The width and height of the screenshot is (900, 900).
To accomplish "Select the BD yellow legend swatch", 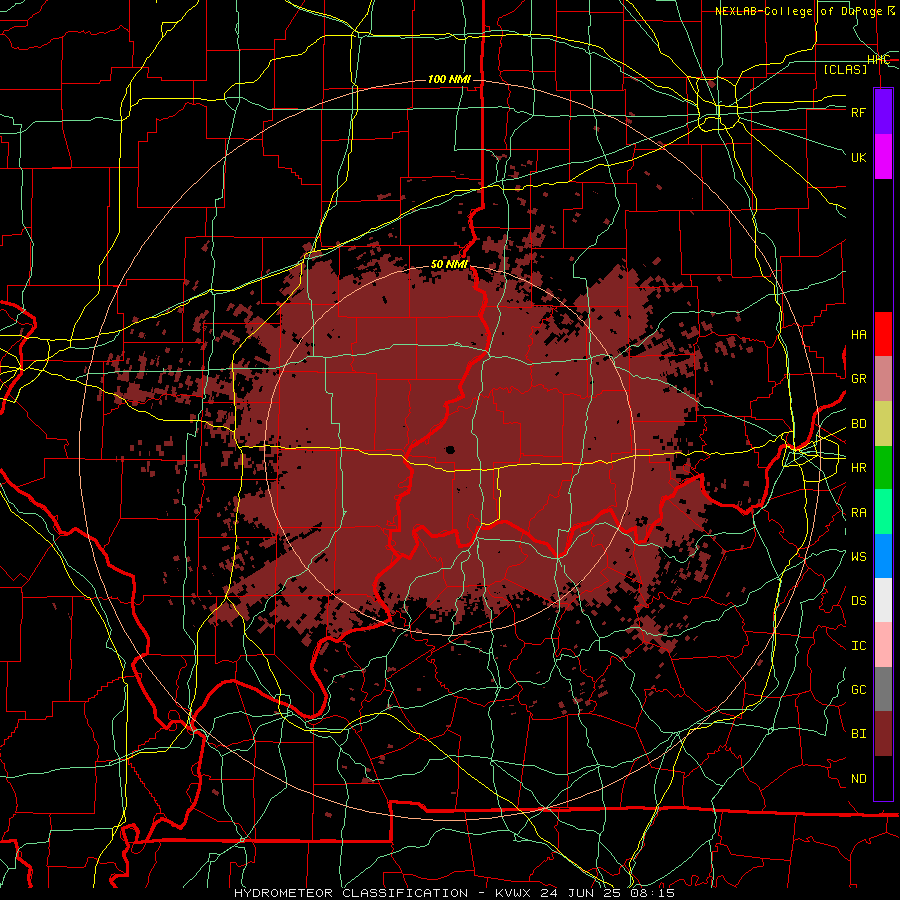I will tap(883, 423).
